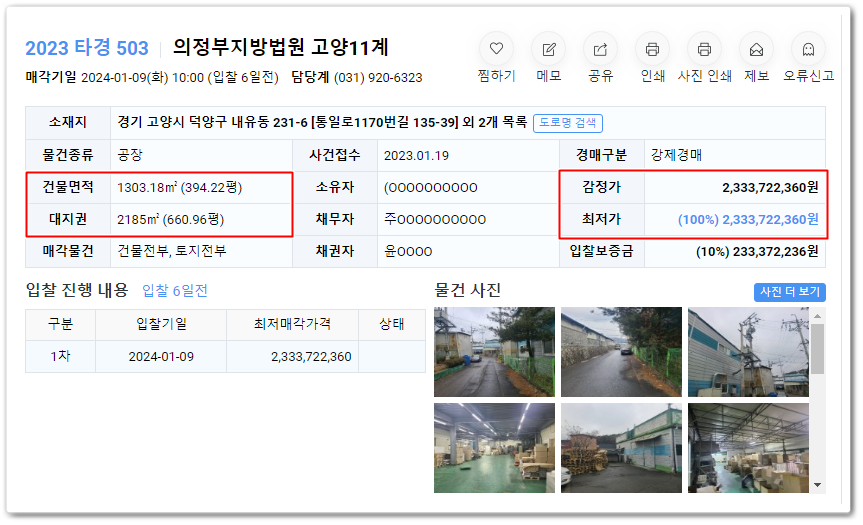Click the 담당계 phone number (031) 920-6323
863x525 pixels.
tap(378, 78)
